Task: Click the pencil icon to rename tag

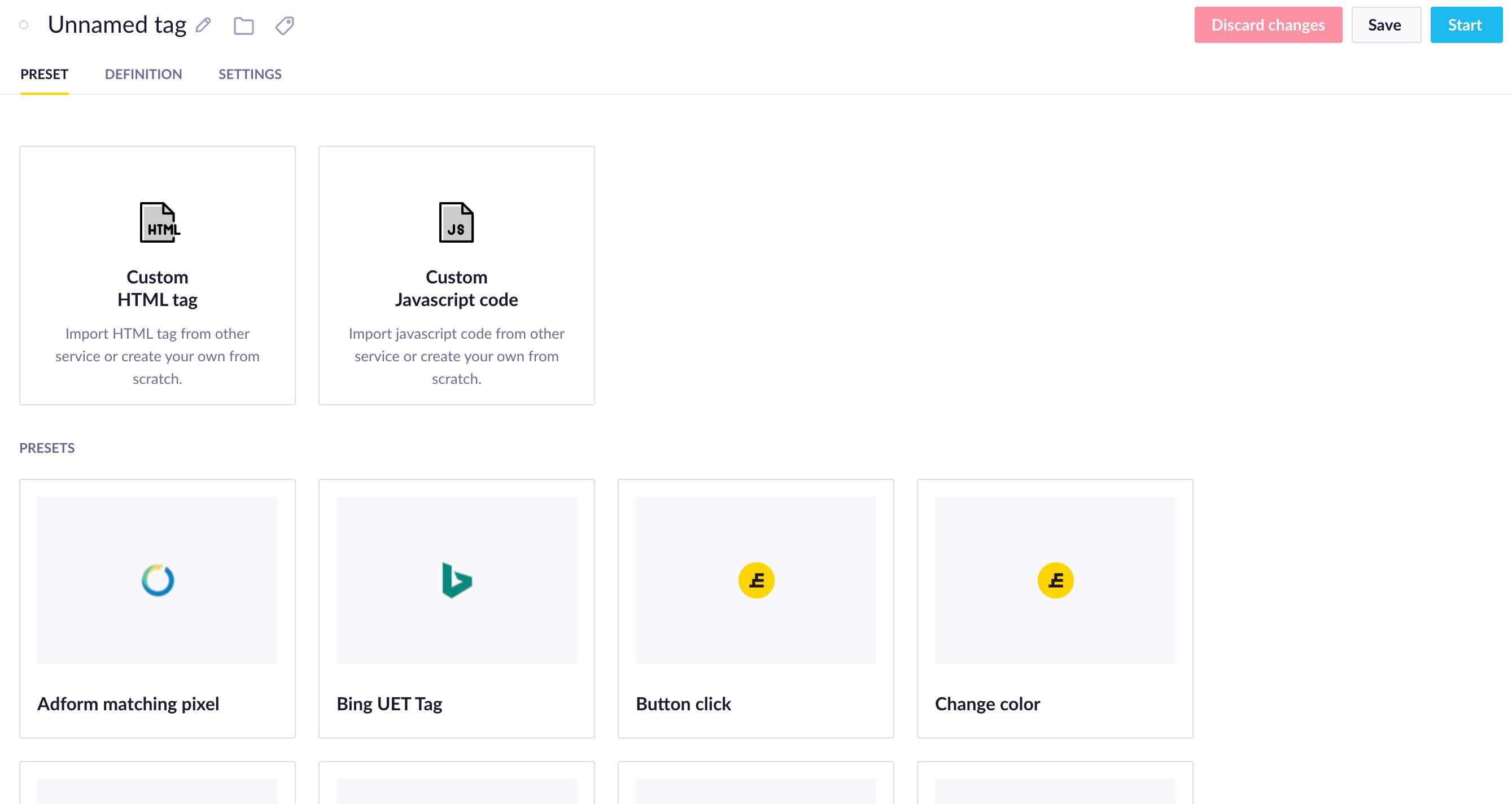Action: click(203, 25)
